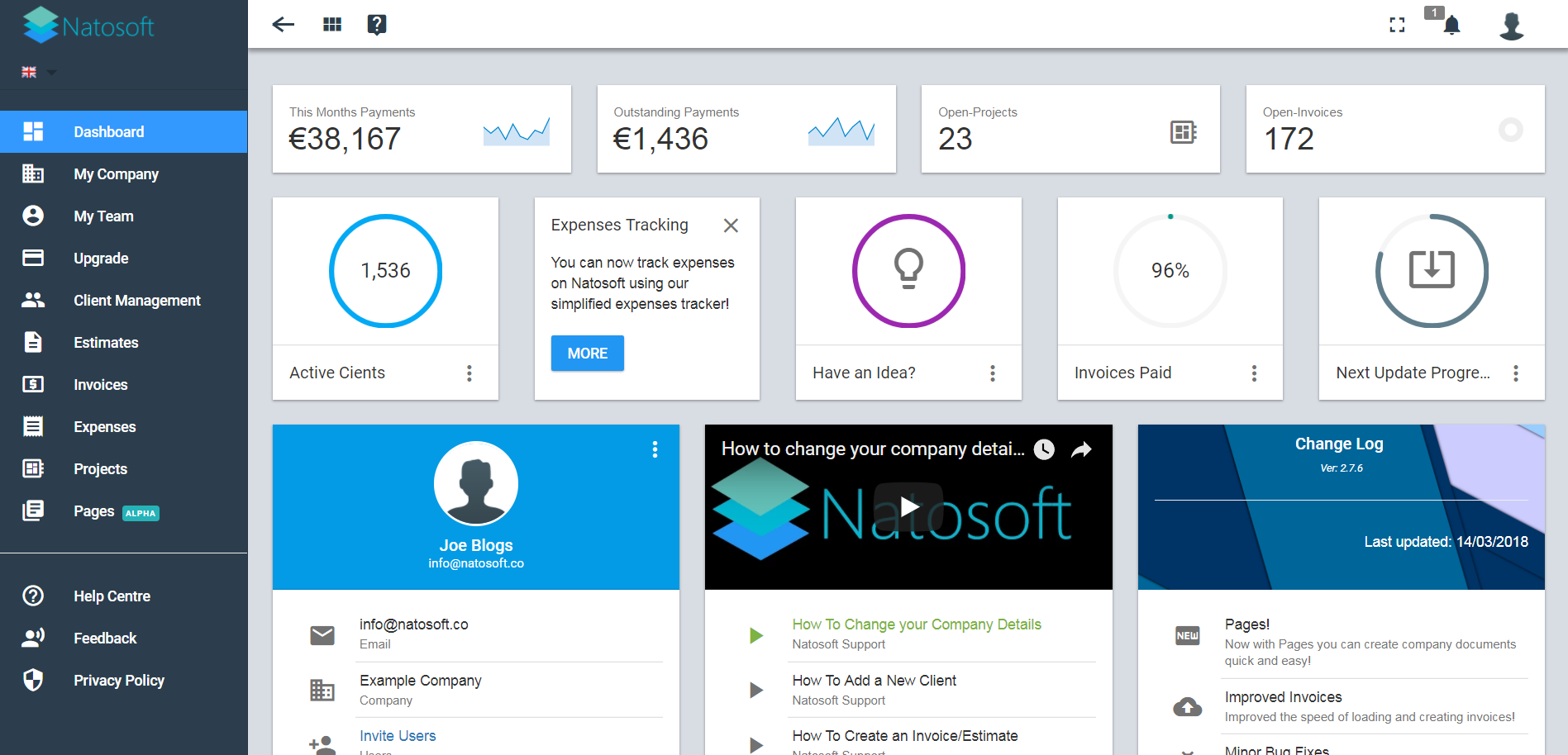Open the user account avatar menu
The image size is (1568, 755).
click(x=1512, y=26)
